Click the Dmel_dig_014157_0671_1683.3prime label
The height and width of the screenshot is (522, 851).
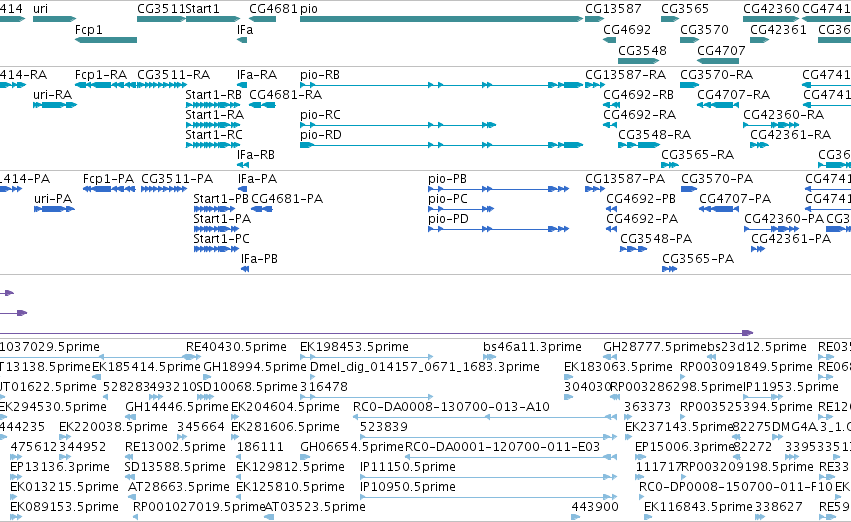point(424,367)
